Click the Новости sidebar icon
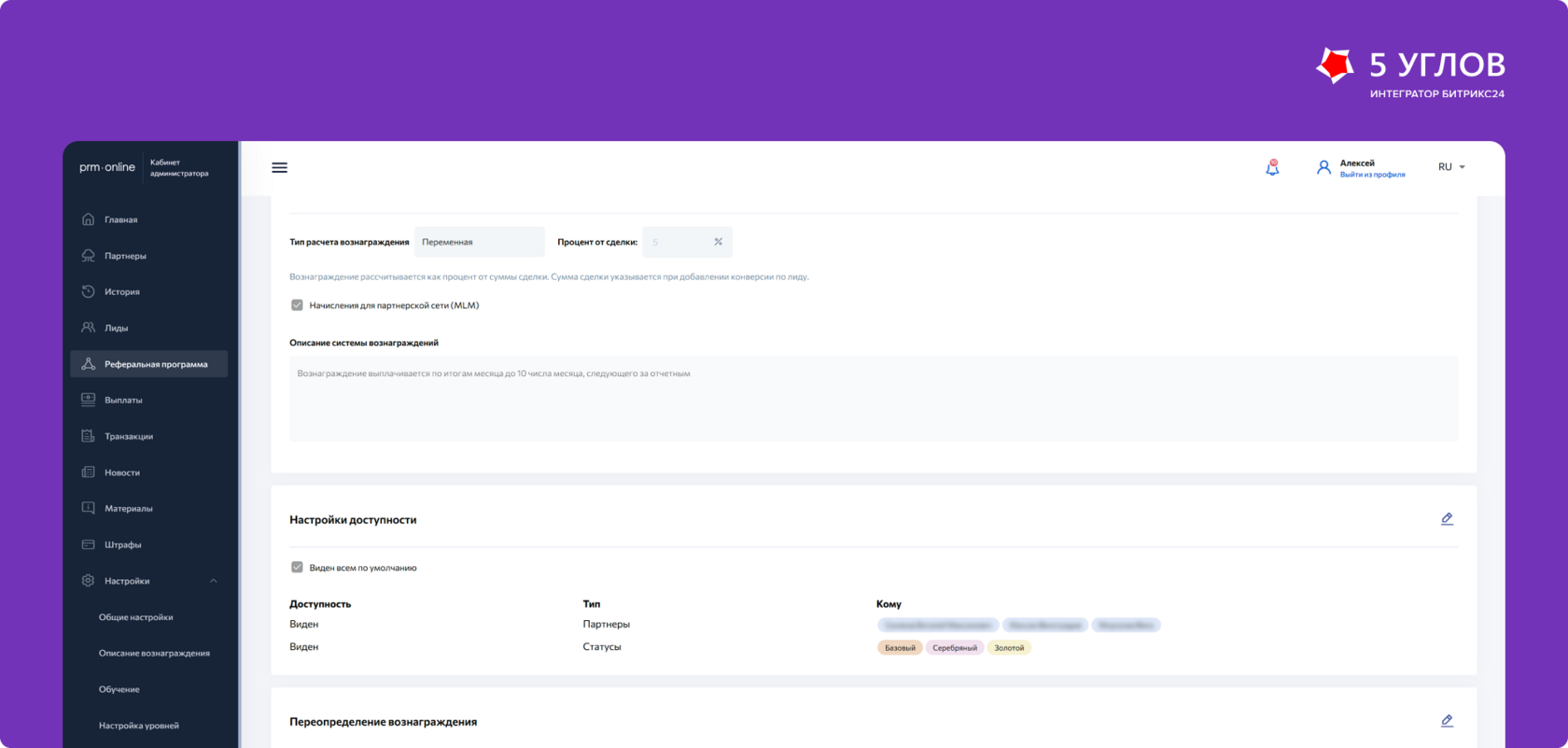Image resolution: width=1568 pixels, height=748 pixels. tap(88, 473)
